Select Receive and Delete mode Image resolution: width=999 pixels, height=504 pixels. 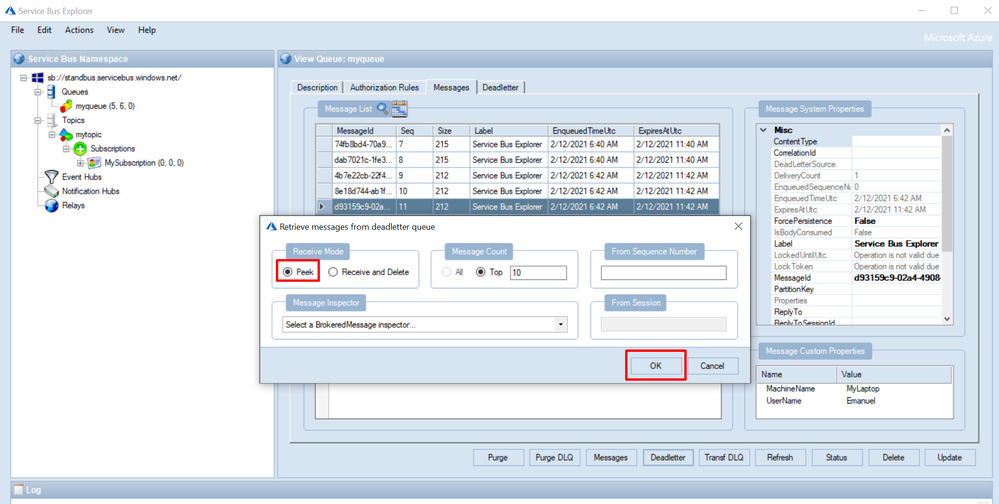369,272
